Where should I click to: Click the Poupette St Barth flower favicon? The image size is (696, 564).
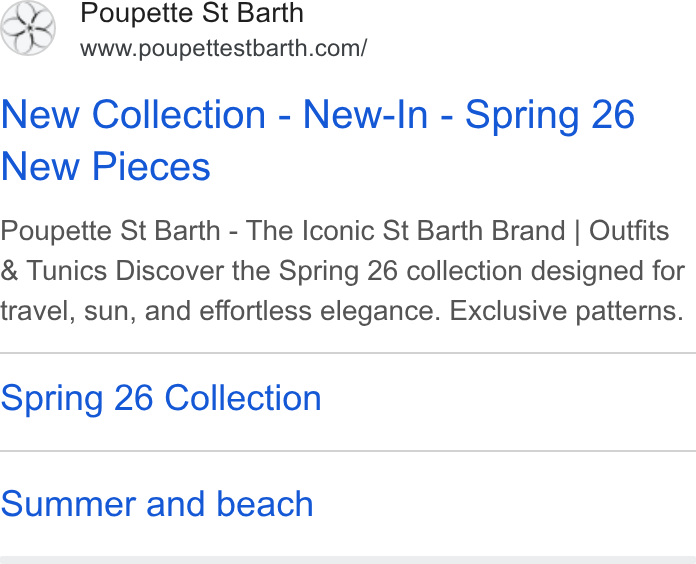point(28,28)
